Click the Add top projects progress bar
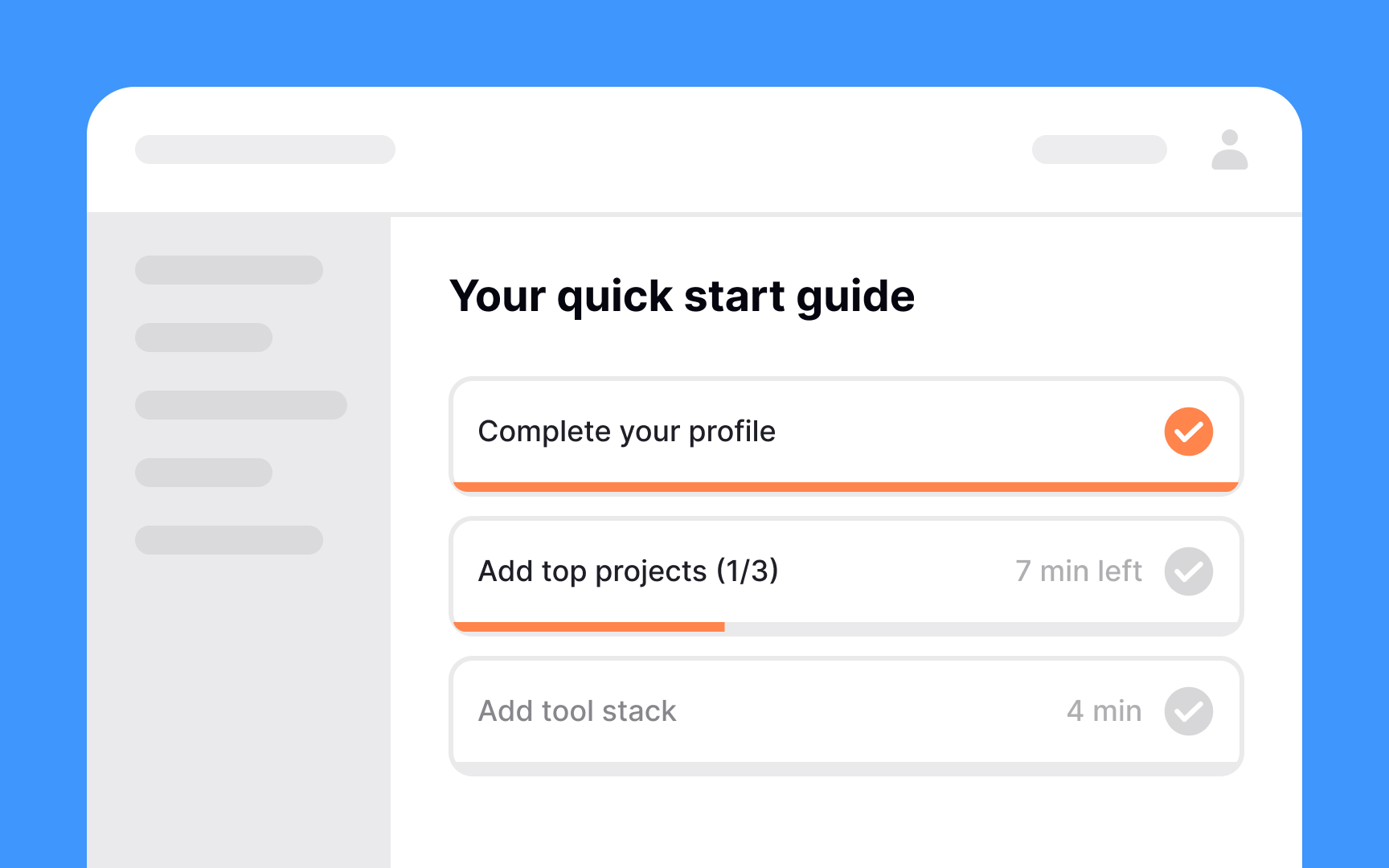The image size is (1389, 868). tap(846, 627)
